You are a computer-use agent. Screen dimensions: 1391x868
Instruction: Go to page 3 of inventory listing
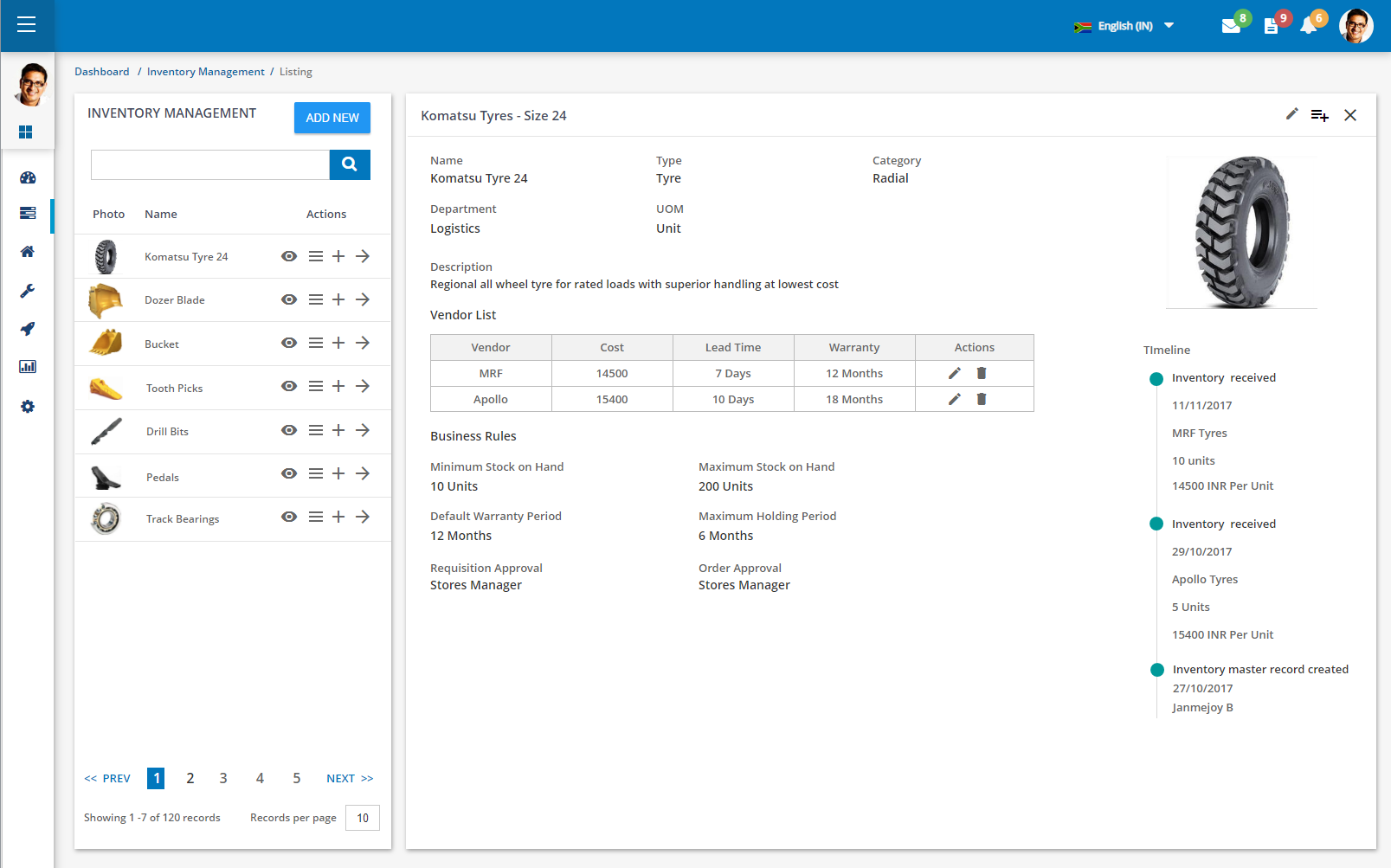tap(222, 777)
